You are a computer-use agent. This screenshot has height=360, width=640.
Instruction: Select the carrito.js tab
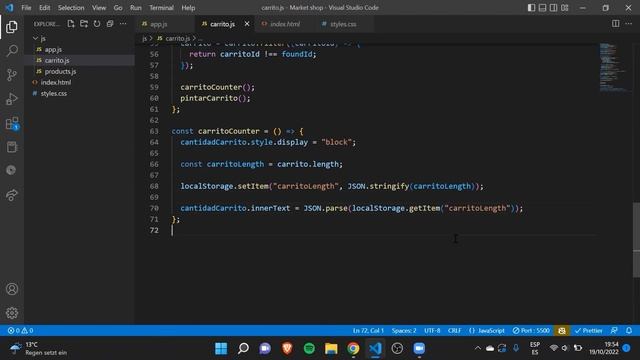(222, 24)
